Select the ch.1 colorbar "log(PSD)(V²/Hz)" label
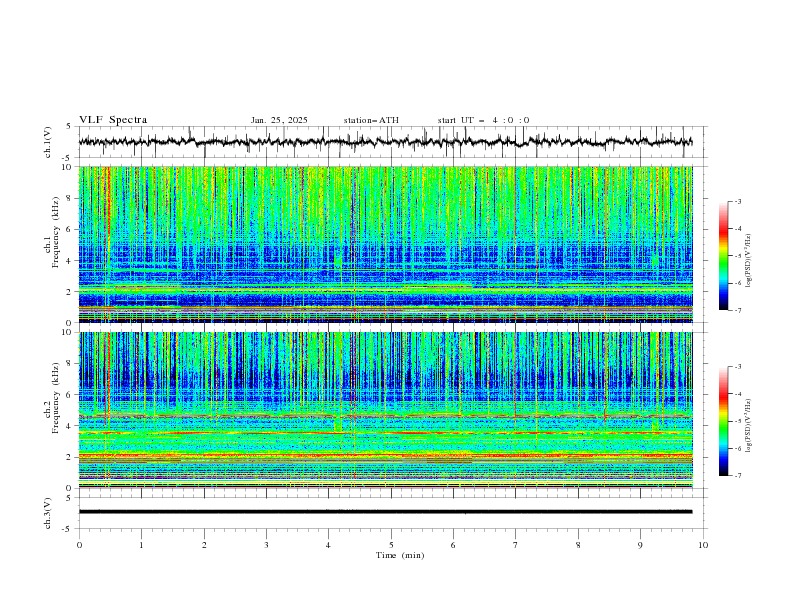Image resolution: width=792 pixels, height=612 pixels. pyautogui.click(x=749, y=261)
